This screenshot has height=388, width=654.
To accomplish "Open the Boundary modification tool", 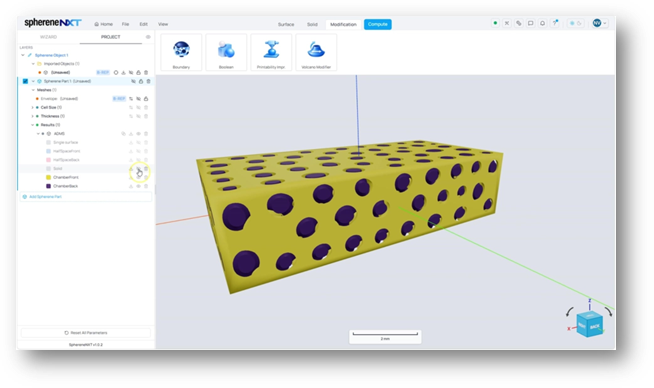I will [181, 52].
